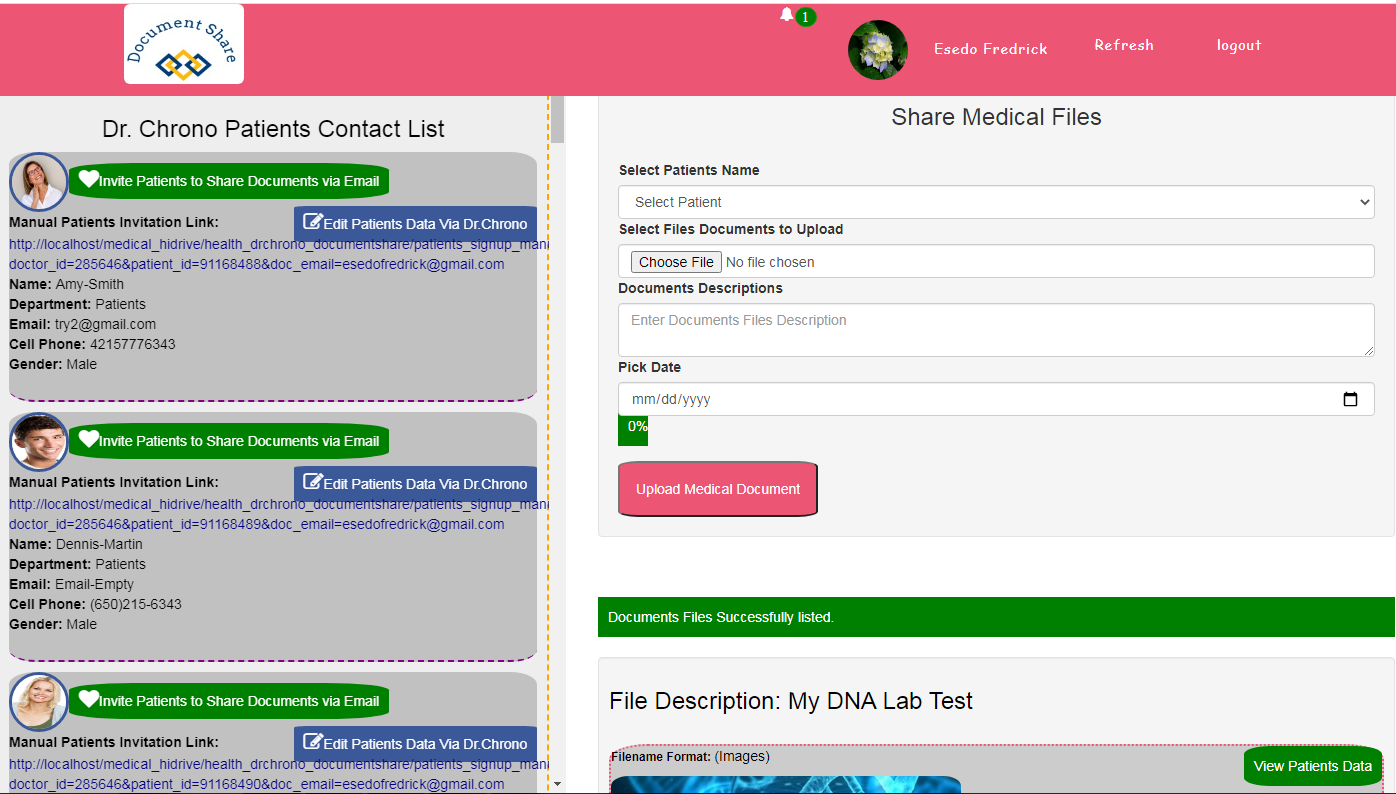
Task: Invite Dennis-Martin to share documents via email
Action: click(x=229, y=441)
